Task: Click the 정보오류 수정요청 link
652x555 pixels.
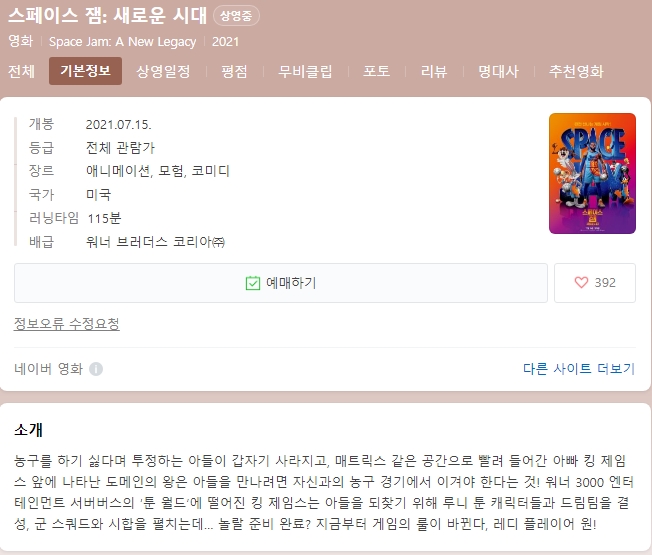Action: coord(67,324)
